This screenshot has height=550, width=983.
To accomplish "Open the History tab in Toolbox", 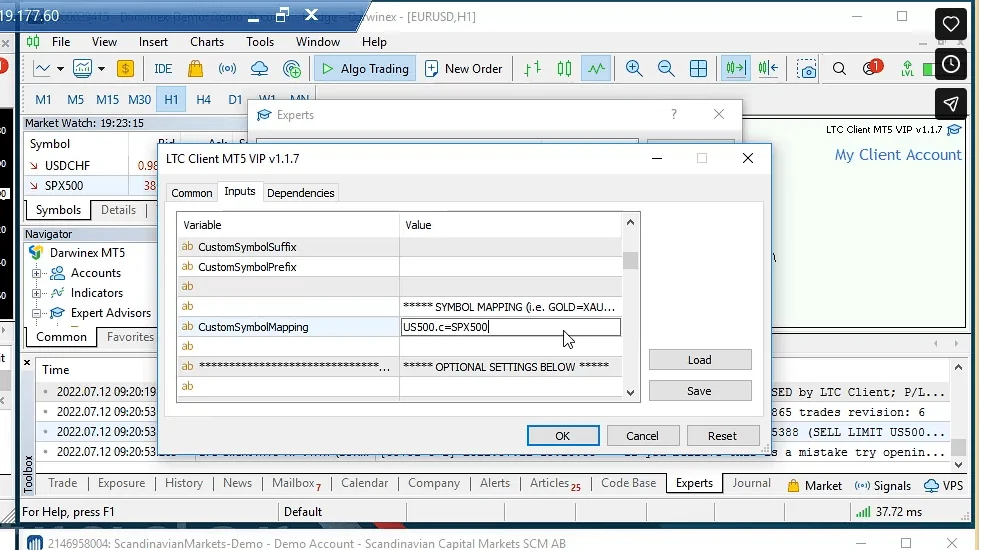I will [184, 483].
